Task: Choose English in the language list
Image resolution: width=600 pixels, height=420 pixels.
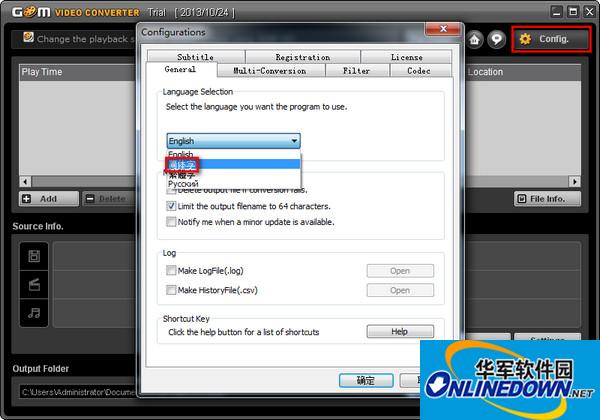Action: [x=233, y=154]
